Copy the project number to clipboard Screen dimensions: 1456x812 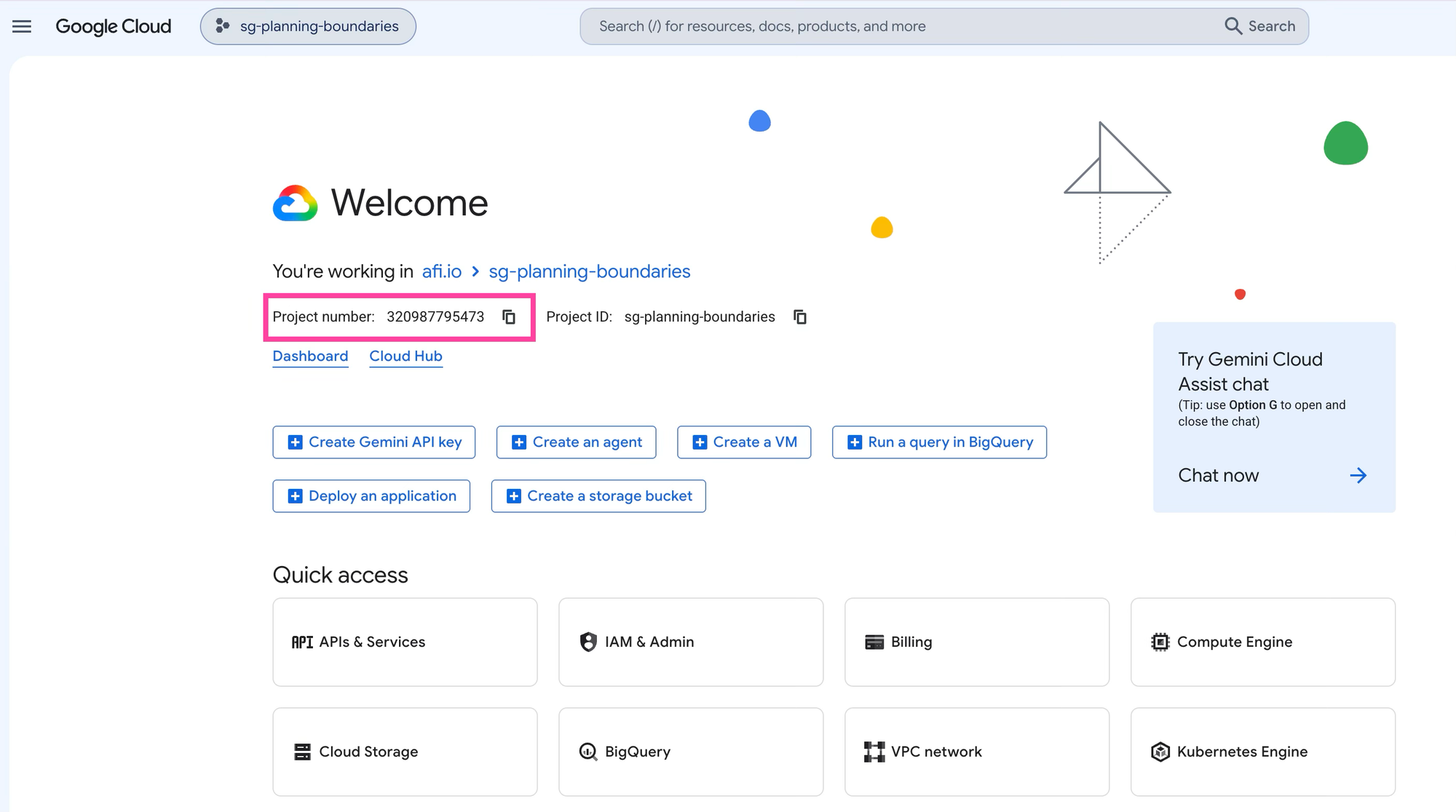pos(509,317)
